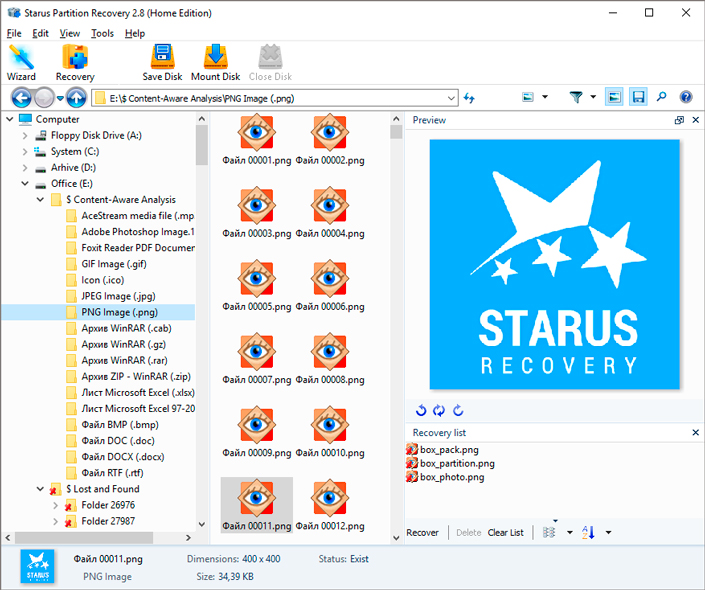Image resolution: width=705 pixels, height=590 pixels.
Task: Click the recovery list view options icon
Action: [549, 532]
